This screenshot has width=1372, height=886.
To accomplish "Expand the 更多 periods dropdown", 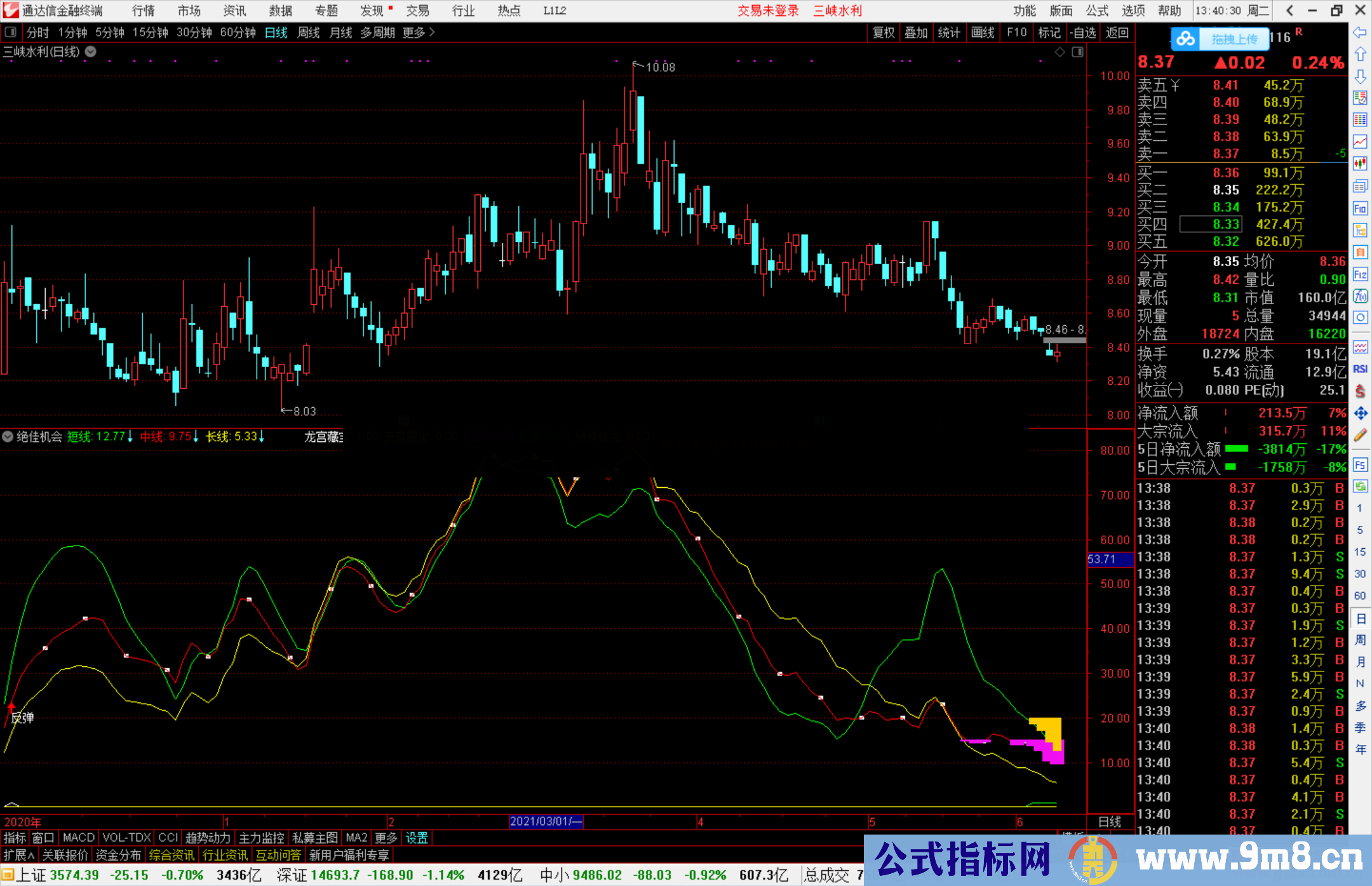I will point(413,32).
